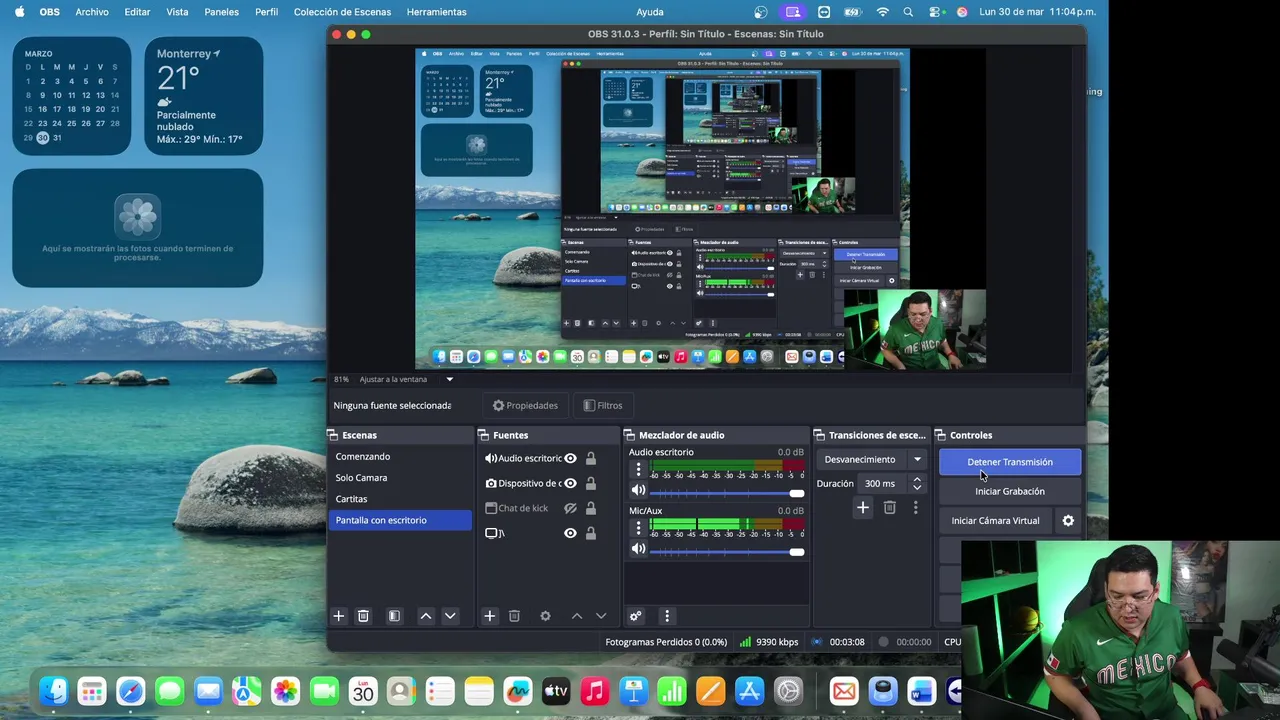Image resolution: width=1280 pixels, height=720 pixels.
Task: Mute the Audio escritorio channel
Action: (638, 491)
